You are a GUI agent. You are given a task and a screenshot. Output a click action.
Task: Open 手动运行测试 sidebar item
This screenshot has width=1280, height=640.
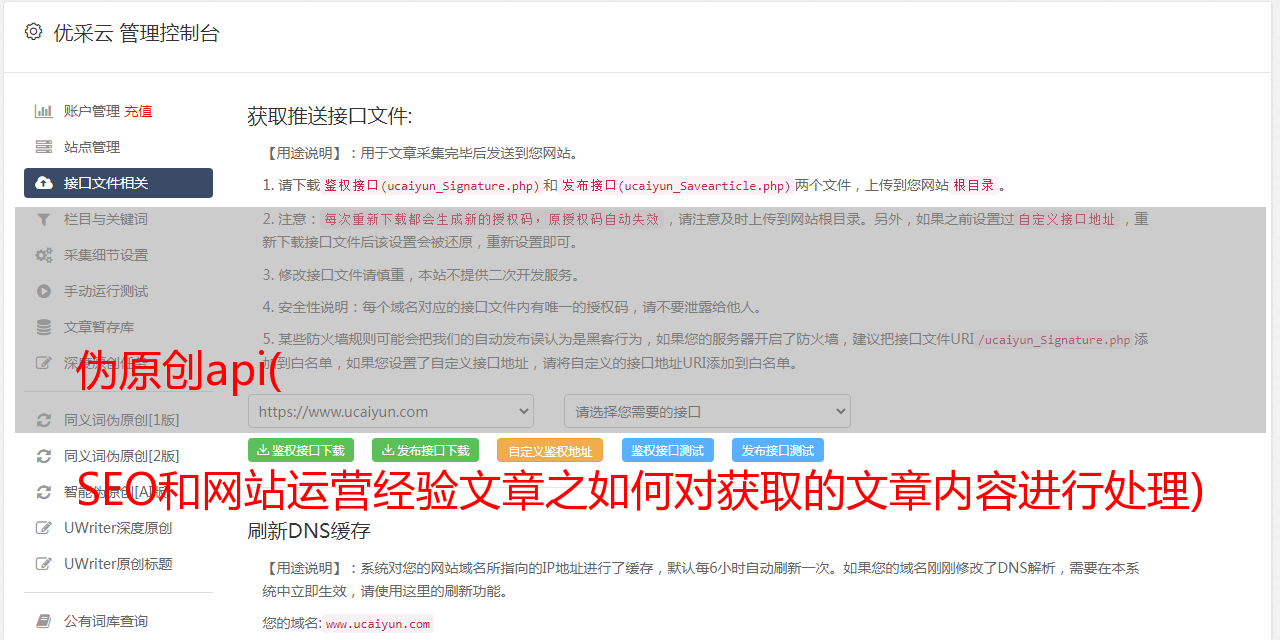coord(106,291)
